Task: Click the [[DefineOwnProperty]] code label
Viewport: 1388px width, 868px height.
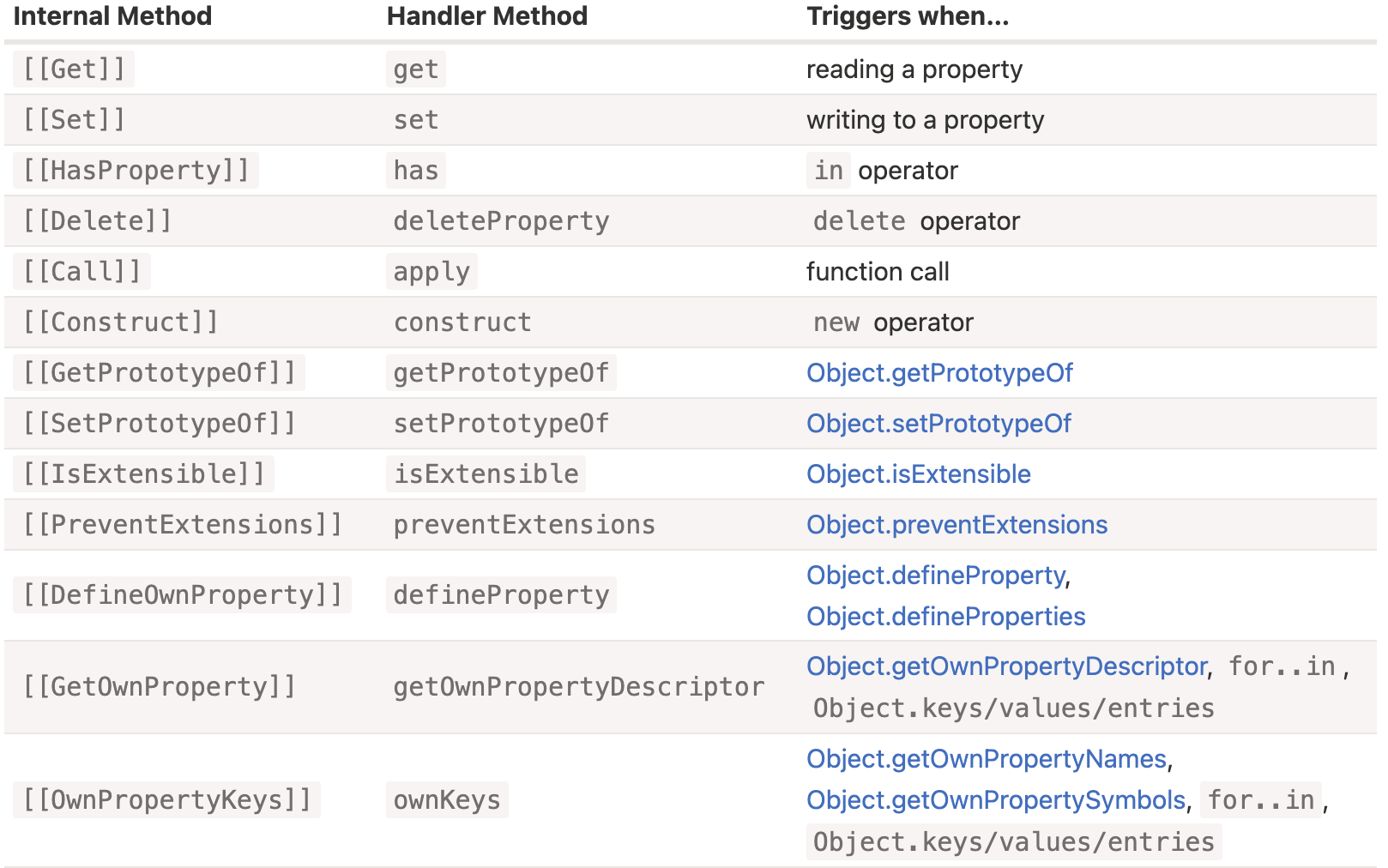Action: click(182, 595)
